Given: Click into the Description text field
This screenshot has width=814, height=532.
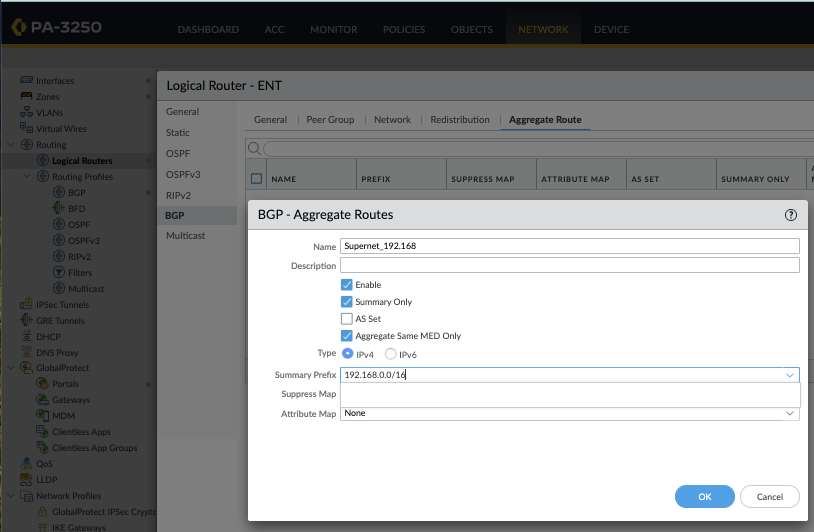Looking at the screenshot, I should (x=569, y=266).
